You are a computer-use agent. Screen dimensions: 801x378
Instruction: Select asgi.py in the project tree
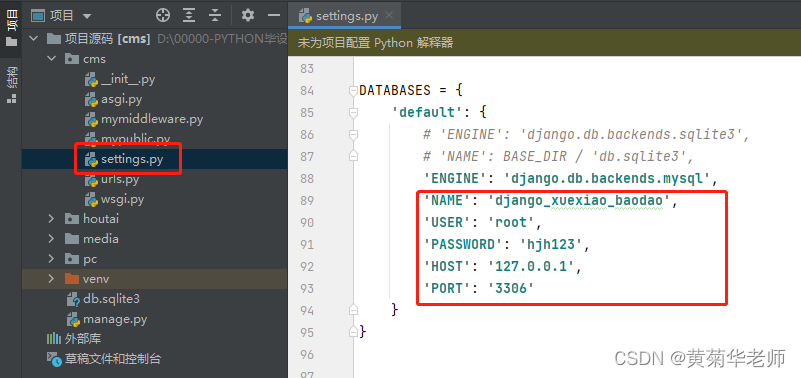pyautogui.click(x=122, y=99)
